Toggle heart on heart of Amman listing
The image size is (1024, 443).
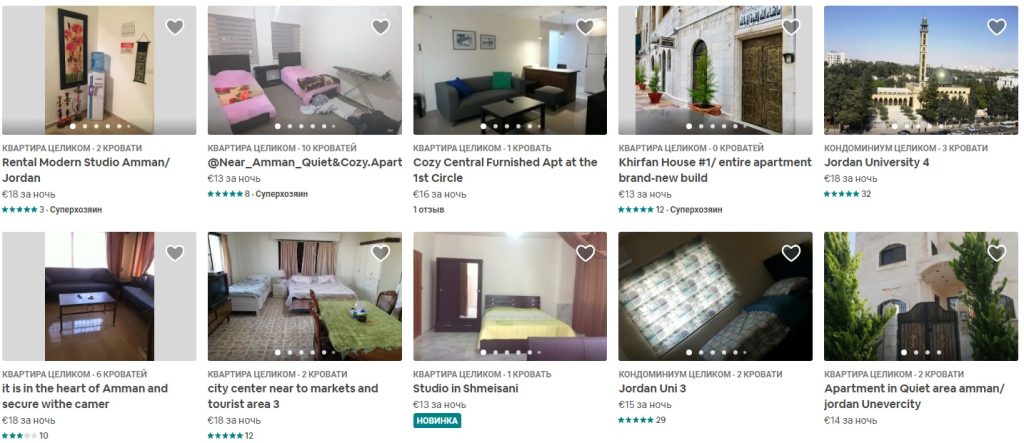click(x=174, y=253)
